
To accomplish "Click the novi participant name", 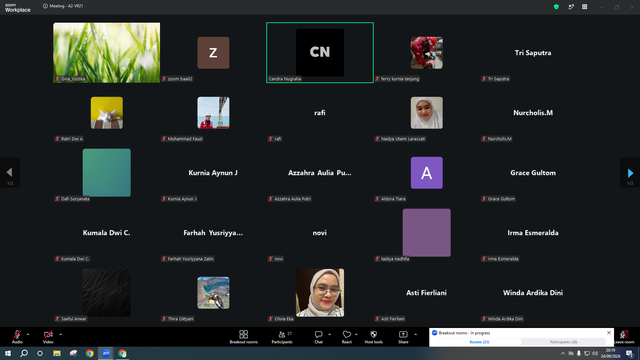I will [320, 233].
